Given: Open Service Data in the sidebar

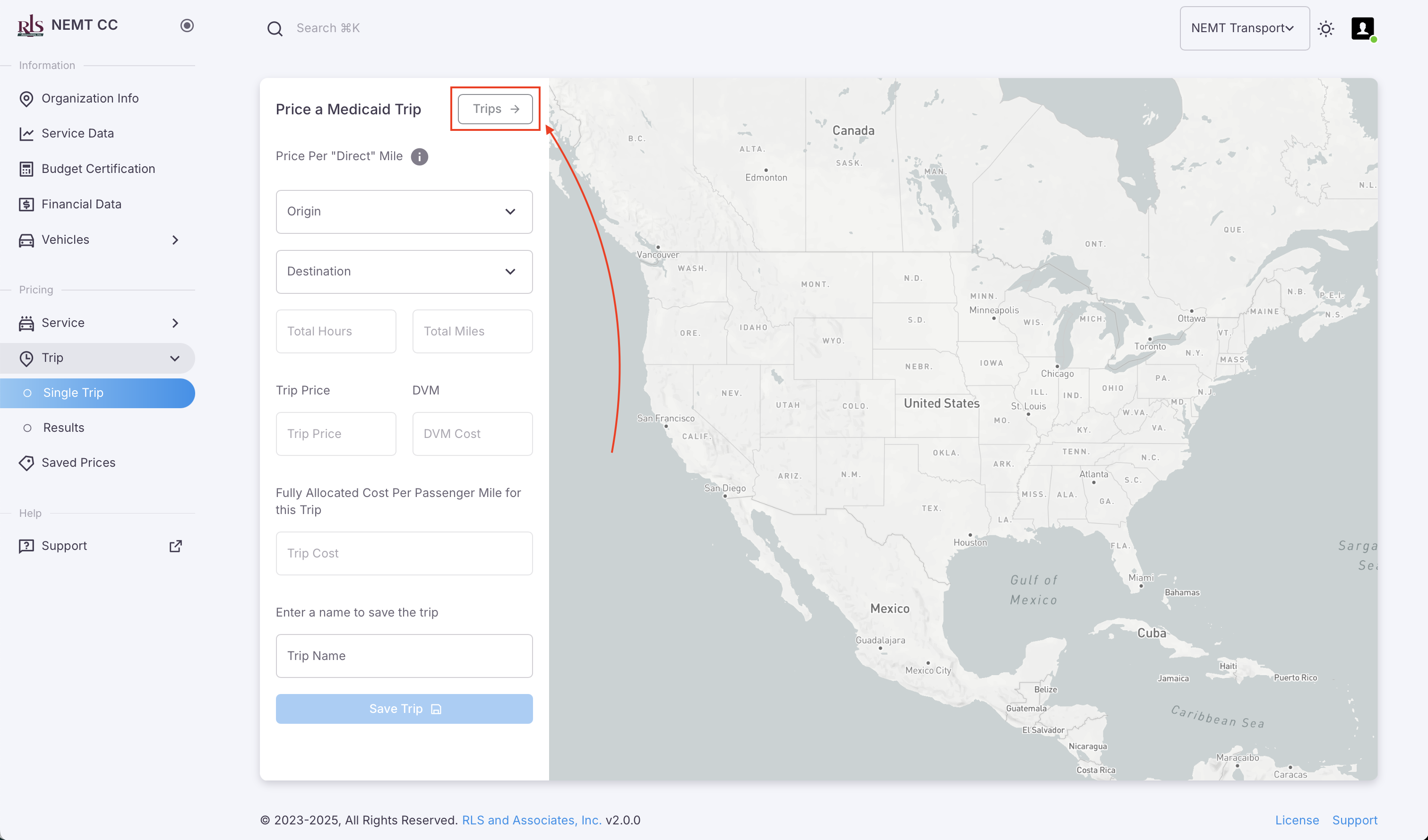Looking at the screenshot, I should (77, 134).
